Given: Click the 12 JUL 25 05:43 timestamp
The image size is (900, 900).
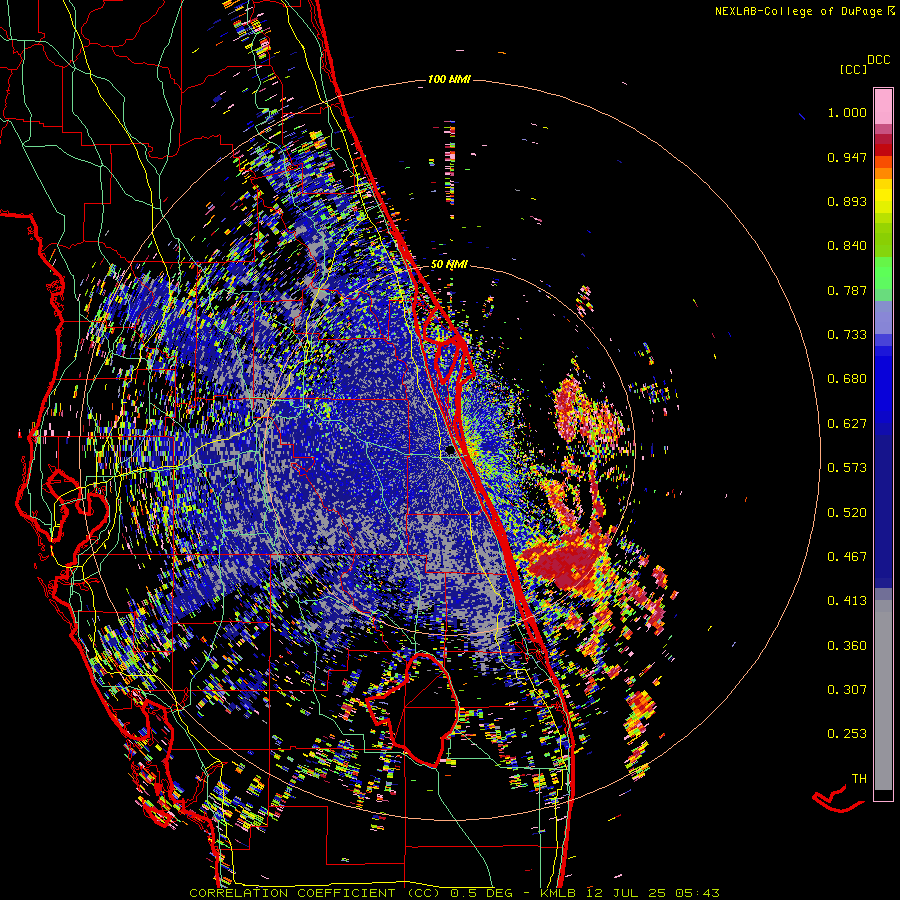Looking at the screenshot, I should click(653, 893).
